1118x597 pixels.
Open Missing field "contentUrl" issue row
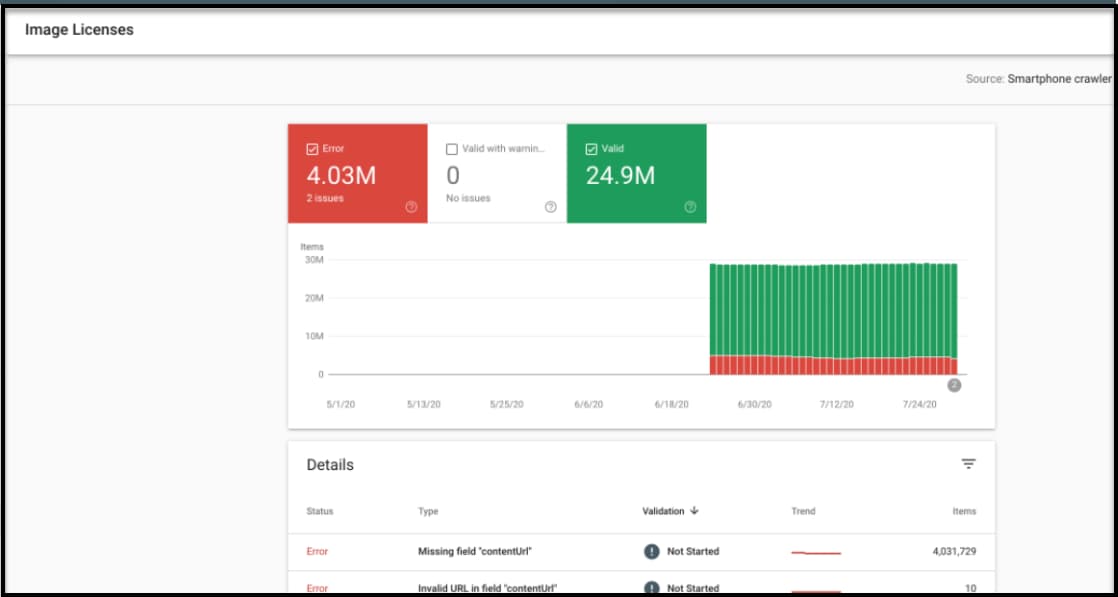coord(641,551)
